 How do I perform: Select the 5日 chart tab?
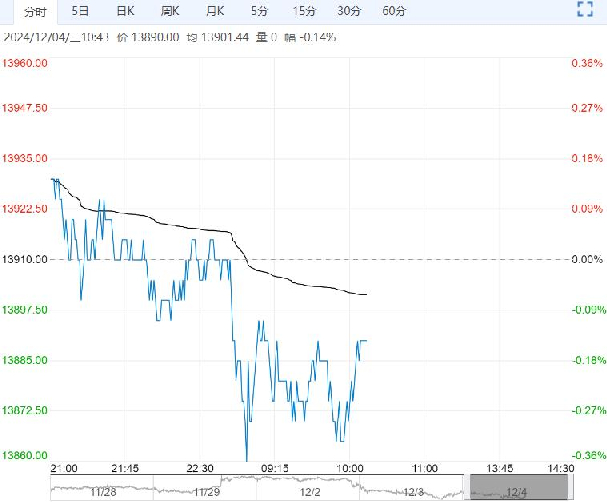tap(80, 11)
